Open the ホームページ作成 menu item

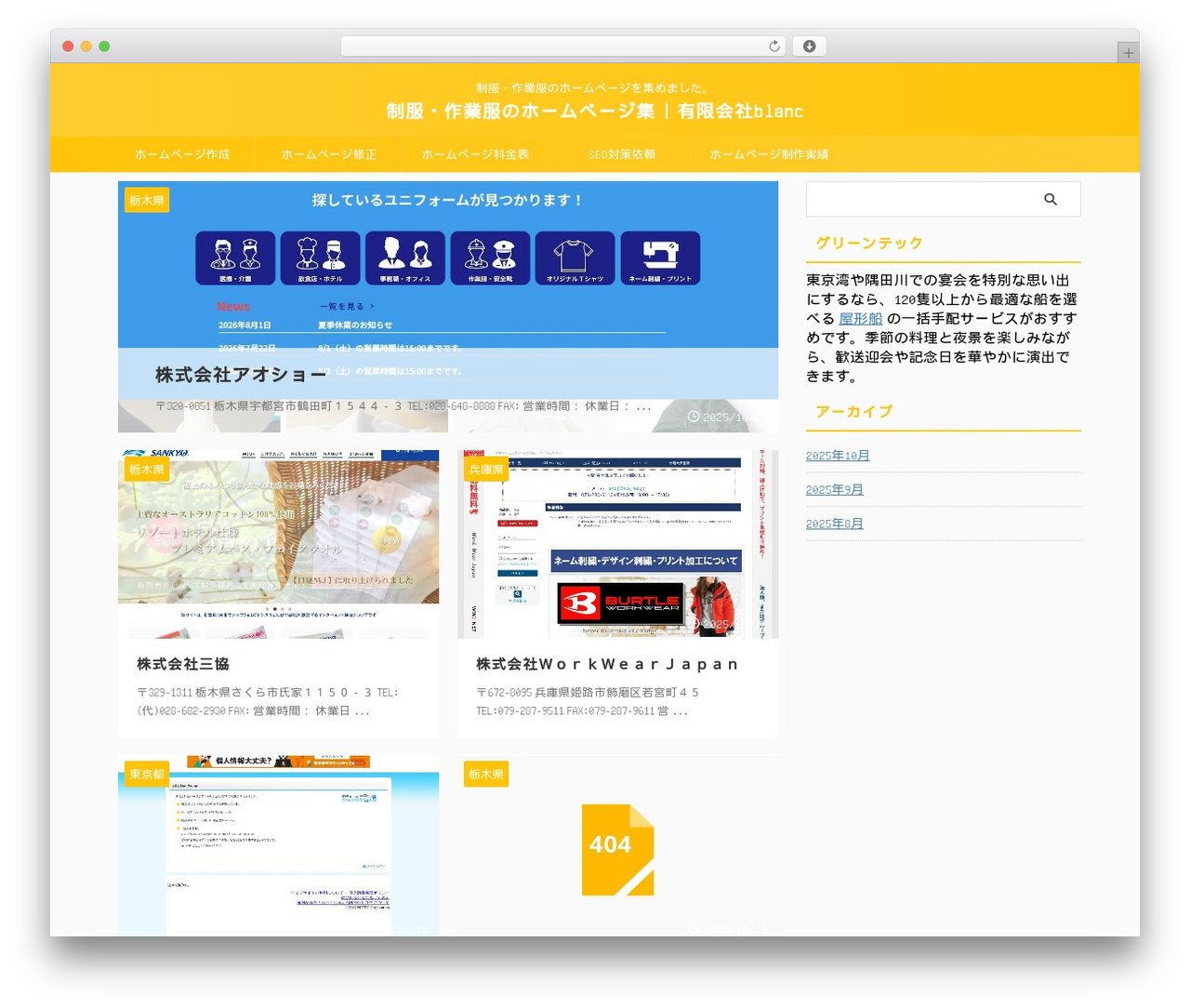[182, 154]
